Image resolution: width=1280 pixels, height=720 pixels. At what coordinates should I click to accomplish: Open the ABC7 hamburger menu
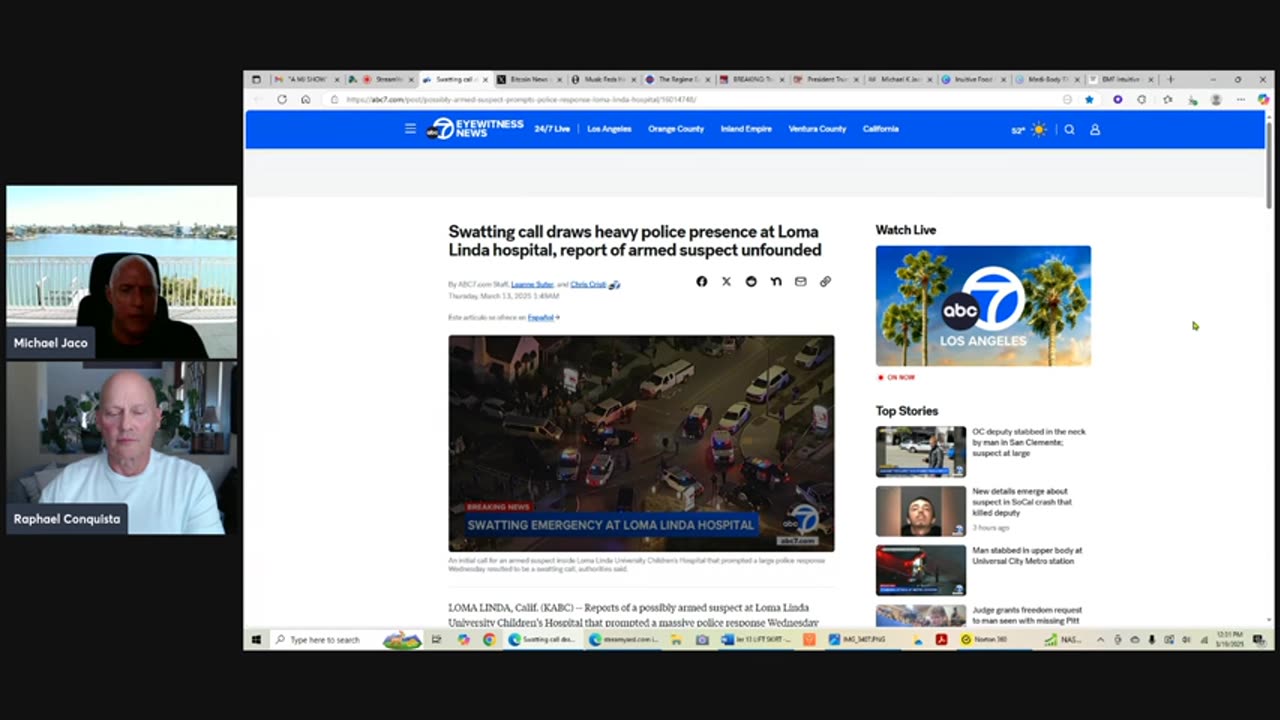coord(410,129)
